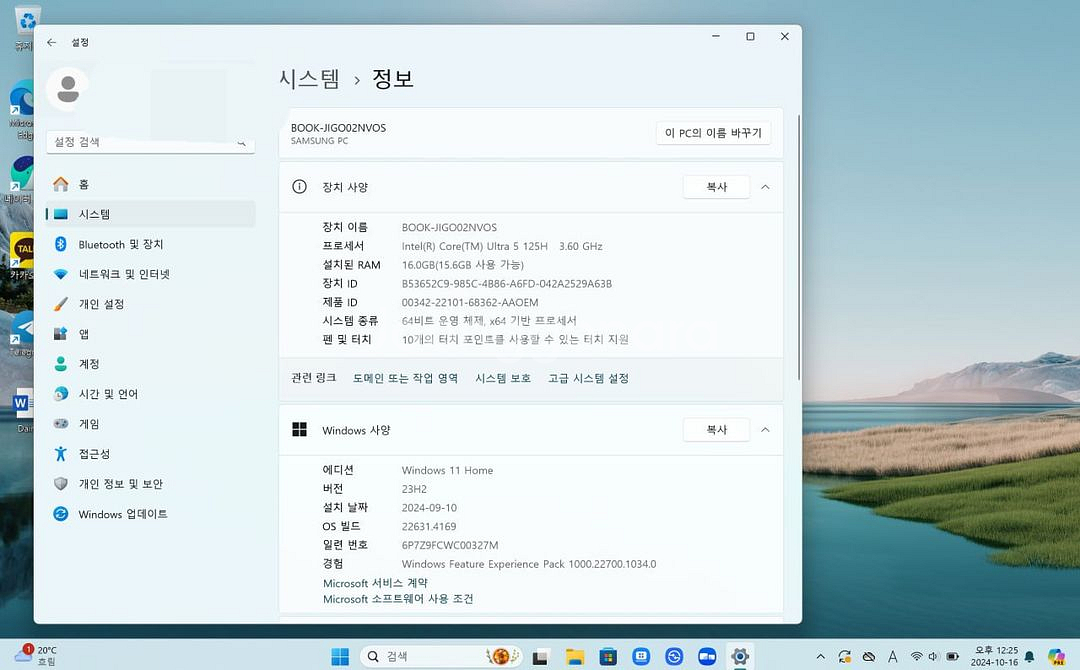Image resolution: width=1080 pixels, height=670 pixels.
Task: Open 도메인 또는 작업 영역 link
Action: [405, 378]
